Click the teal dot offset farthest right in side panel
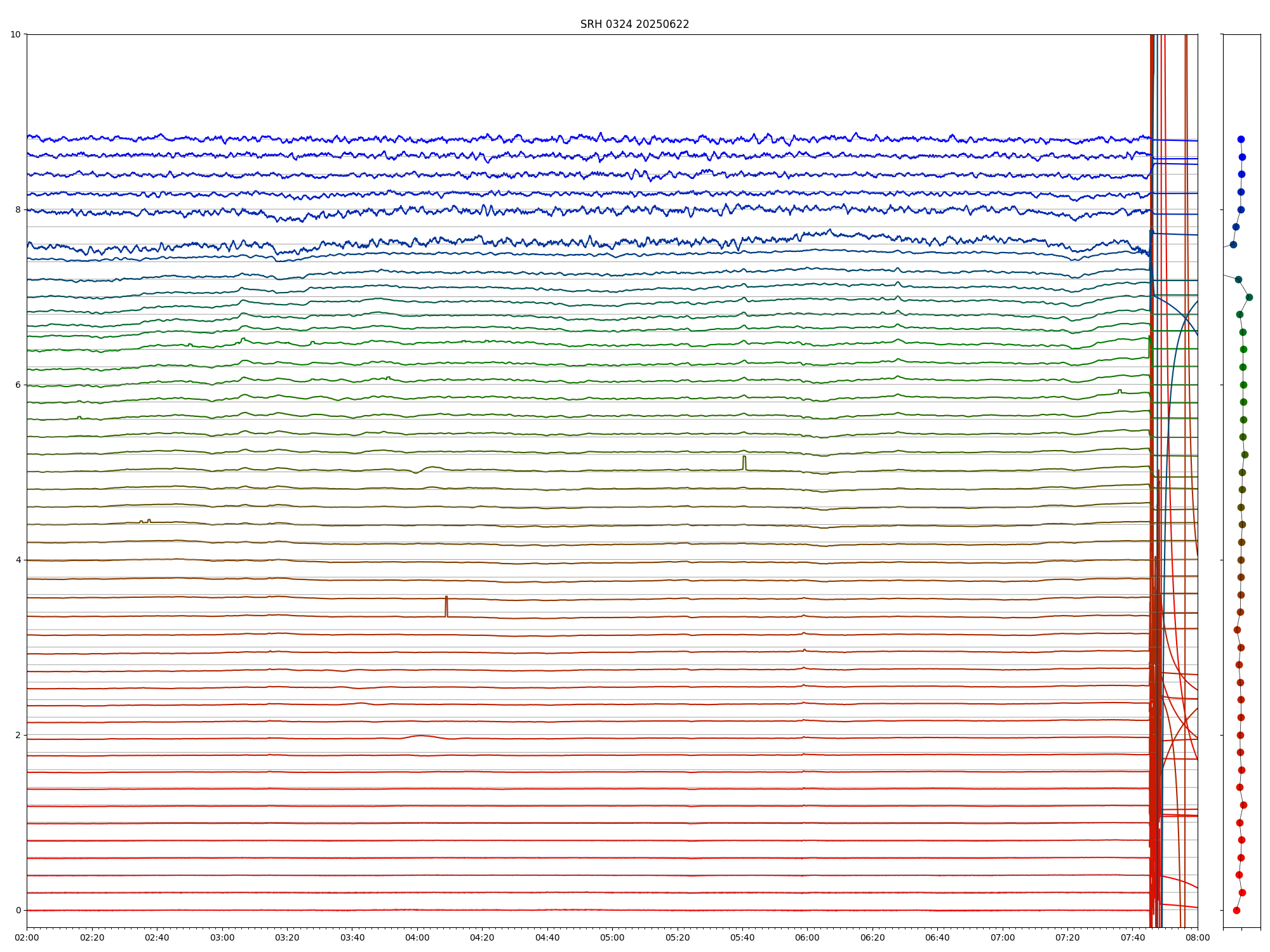The width and height of the screenshot is (1270, 952). pyautogui.click(x=1249, y=297)
